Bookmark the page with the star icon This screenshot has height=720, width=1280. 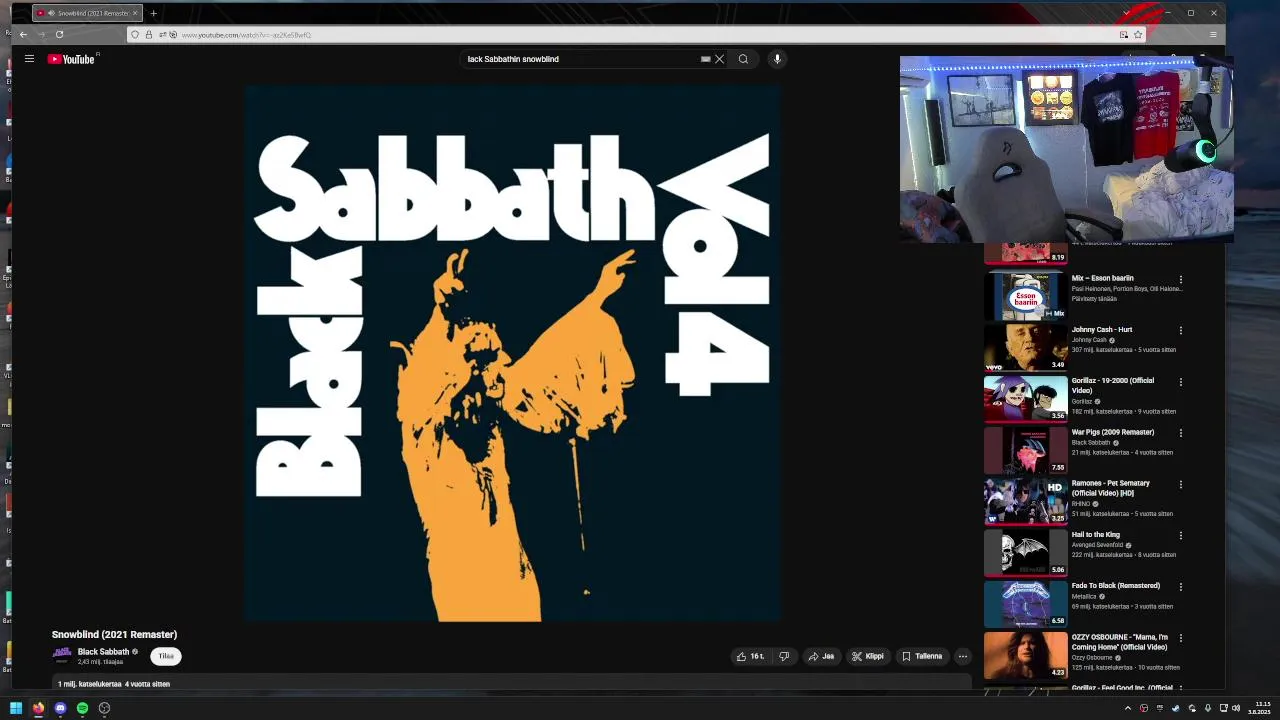1137,35
